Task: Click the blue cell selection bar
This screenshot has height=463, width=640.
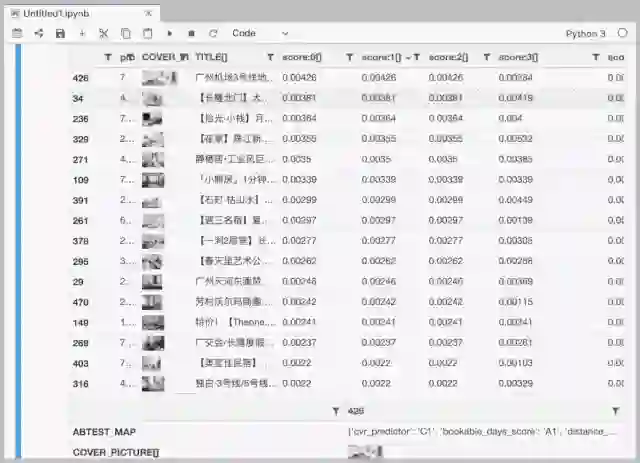Action: pos(18,252)
